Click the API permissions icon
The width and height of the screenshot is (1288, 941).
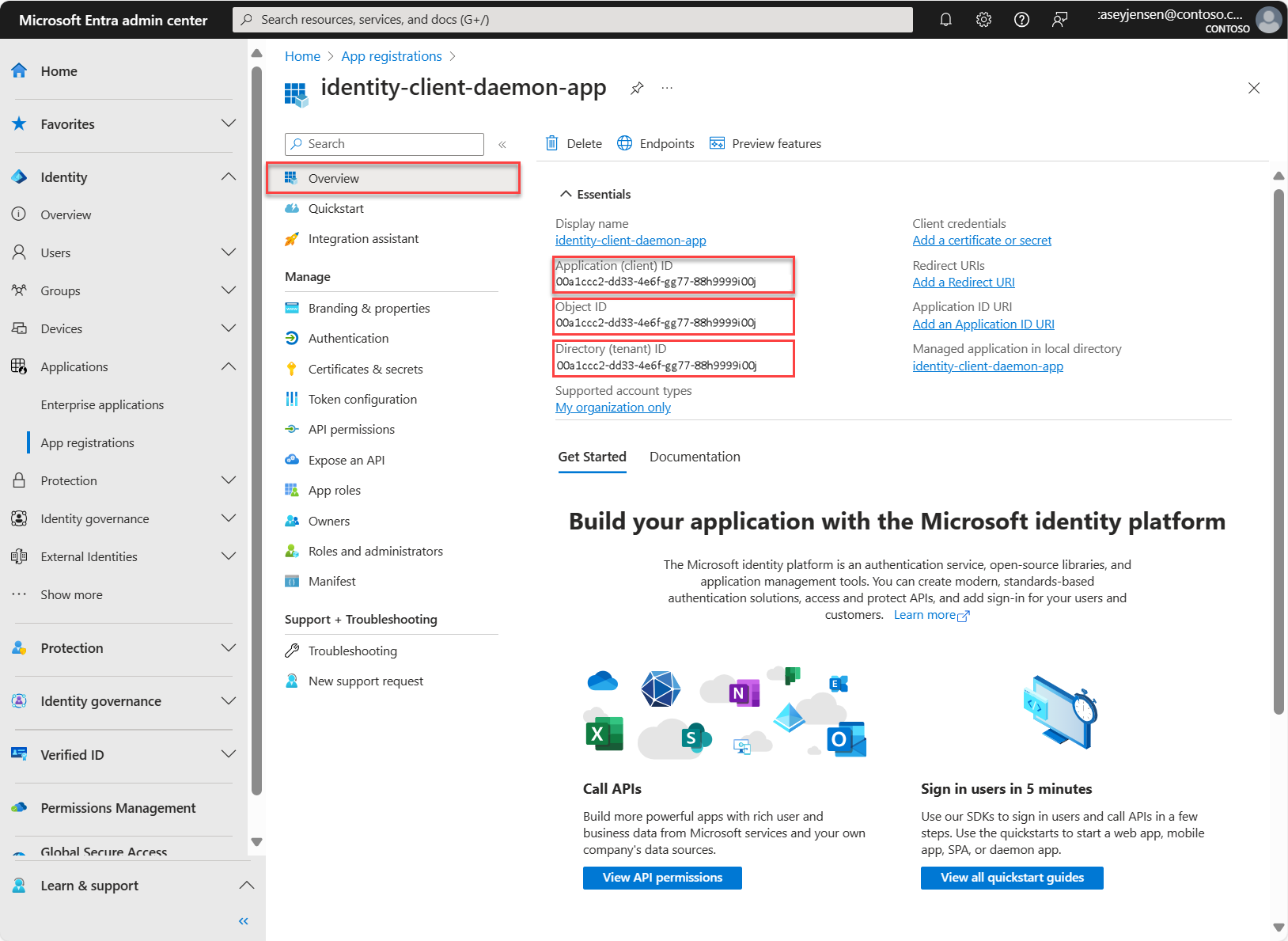pos(292,429)
